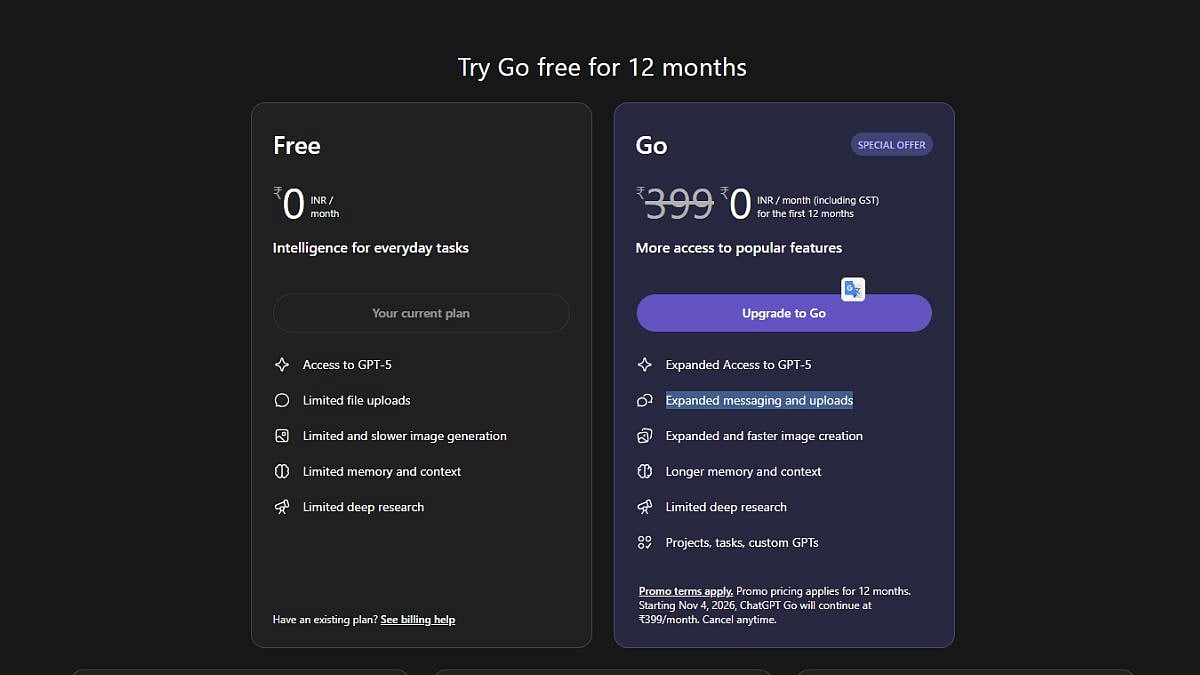Click the Longer memory and context icon
Screen dimensions: 1200x675
click(x=646, y=471)
